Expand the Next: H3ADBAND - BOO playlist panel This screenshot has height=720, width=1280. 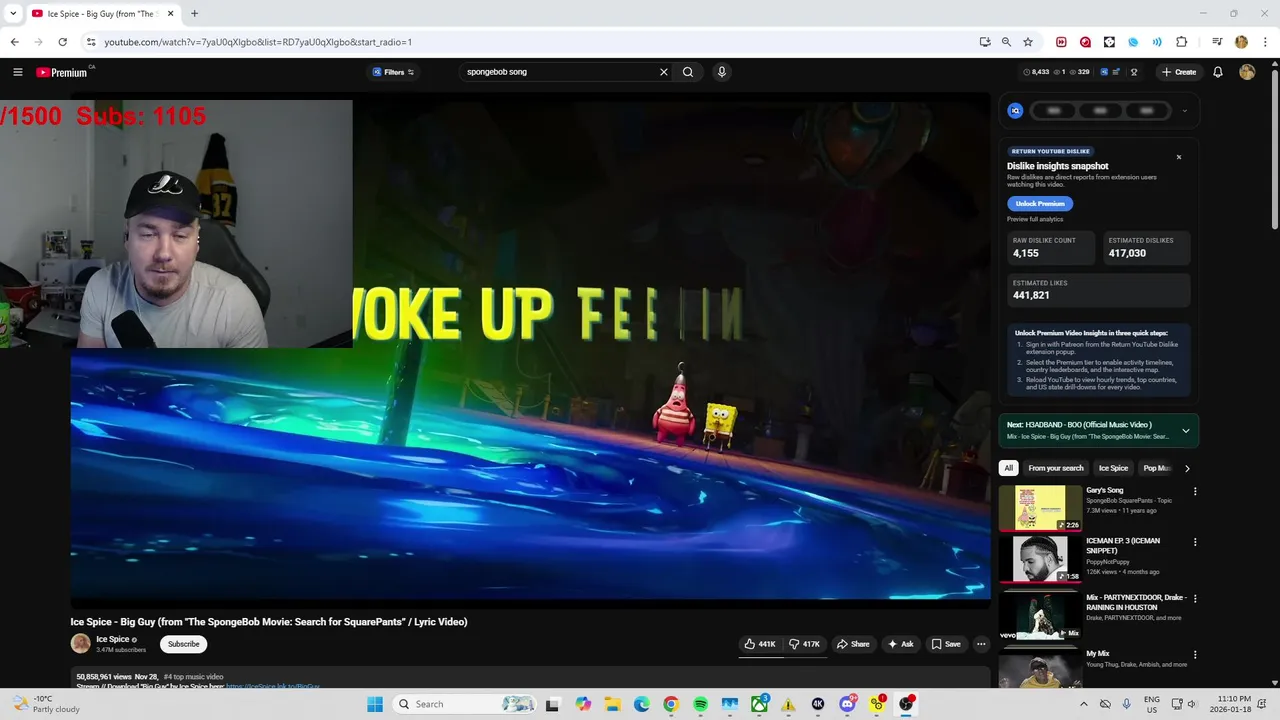pos(1186,431)
